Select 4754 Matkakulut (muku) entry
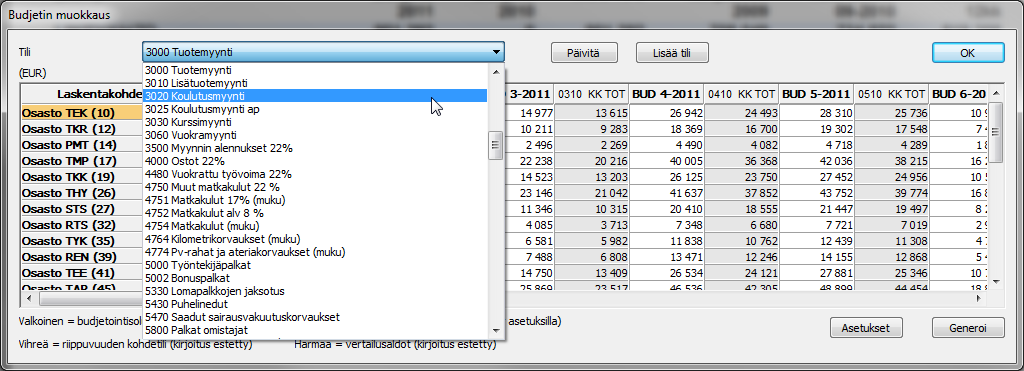Viewport: 1024px width, 371px height. 315,226
